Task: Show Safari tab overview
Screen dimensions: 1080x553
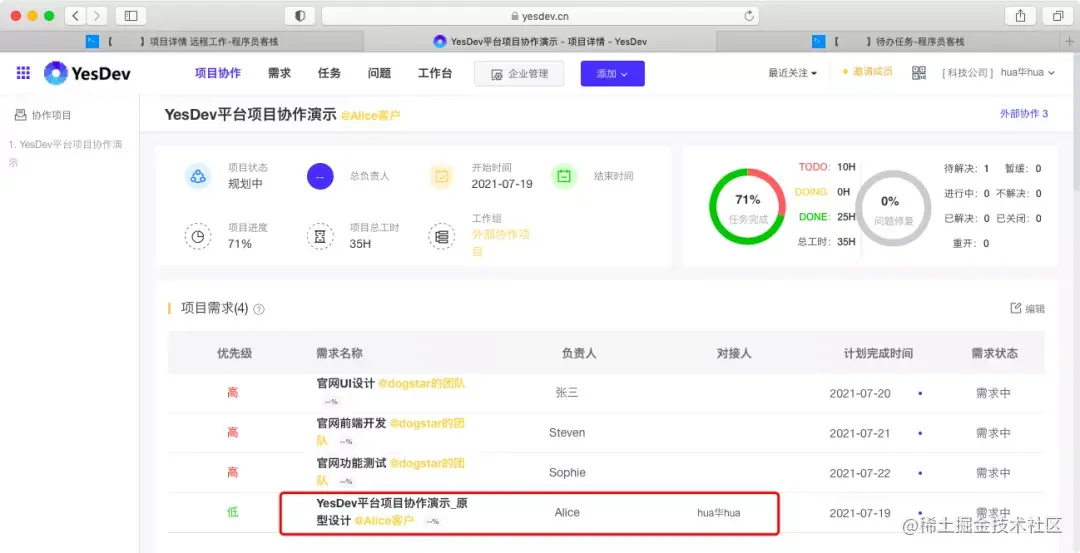Action: pyautogui.click(x=1057, y=15)
